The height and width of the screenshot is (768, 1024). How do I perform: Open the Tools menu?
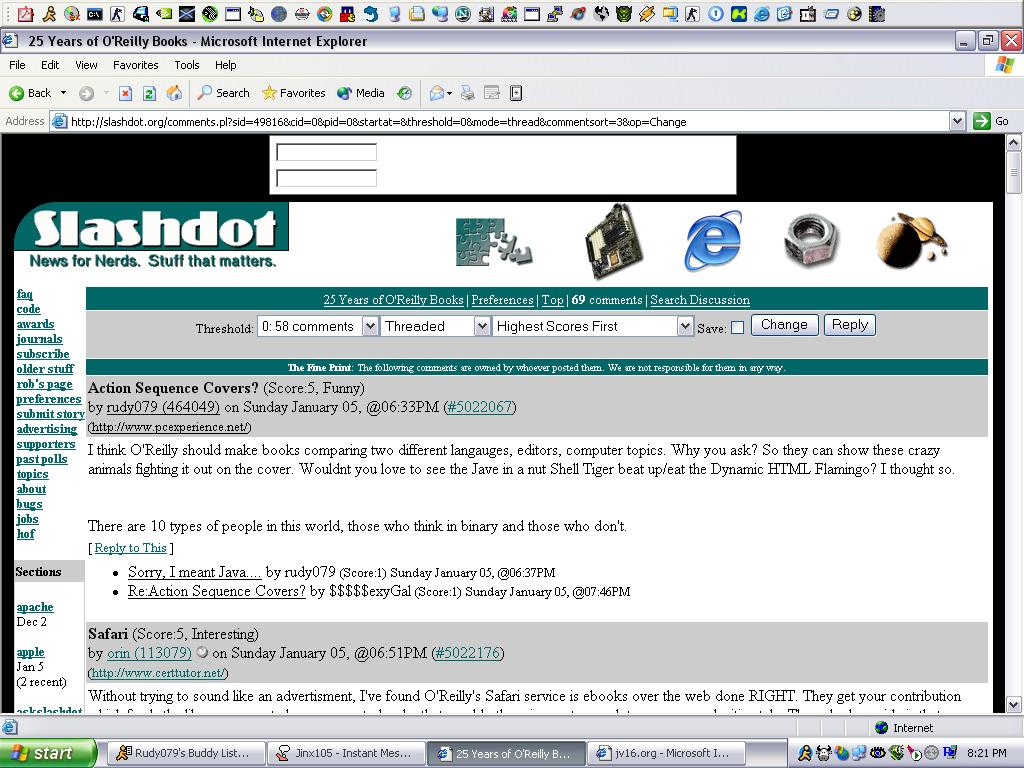tap(187, 65)
